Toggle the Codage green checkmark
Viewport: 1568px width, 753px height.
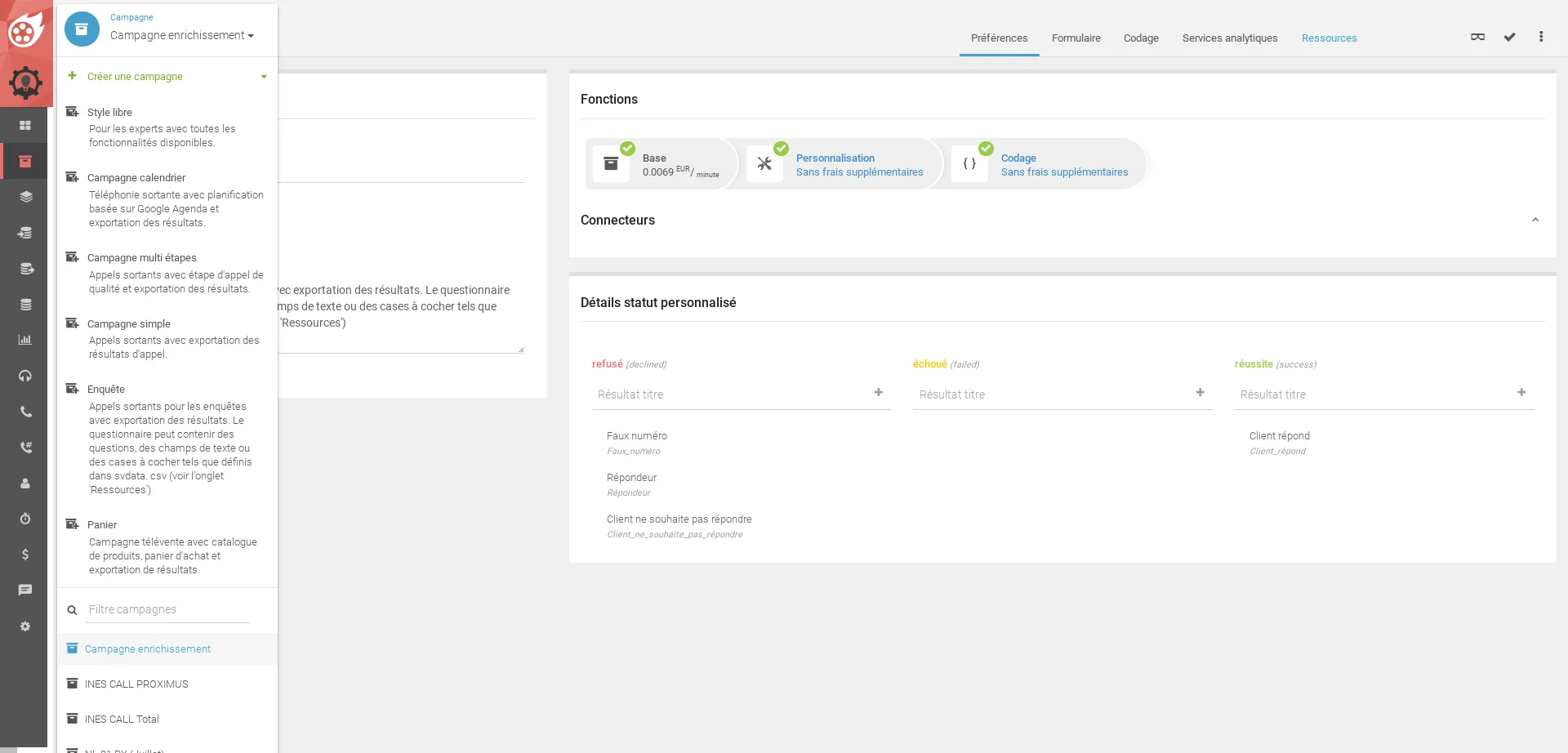(986, 148)
